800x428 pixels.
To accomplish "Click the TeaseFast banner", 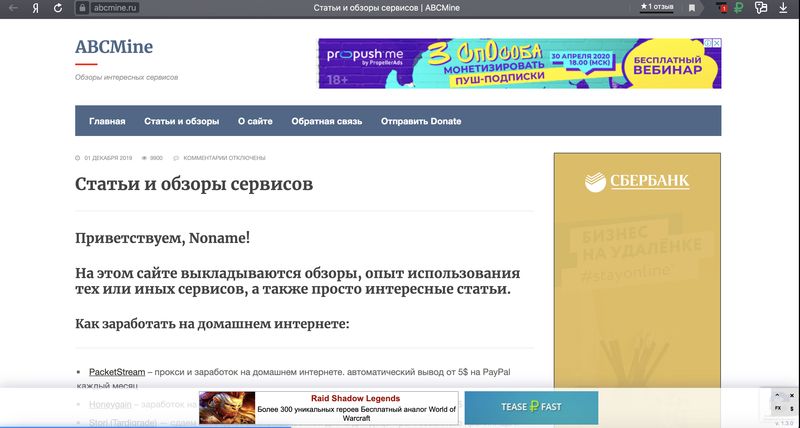I will click(x=531, y=408).
